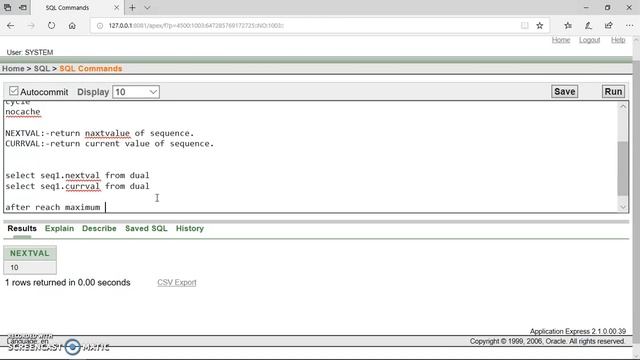Open the Help link
This screenshot has width=640, height=360.
pyautogui.click(x=618, y=40)
